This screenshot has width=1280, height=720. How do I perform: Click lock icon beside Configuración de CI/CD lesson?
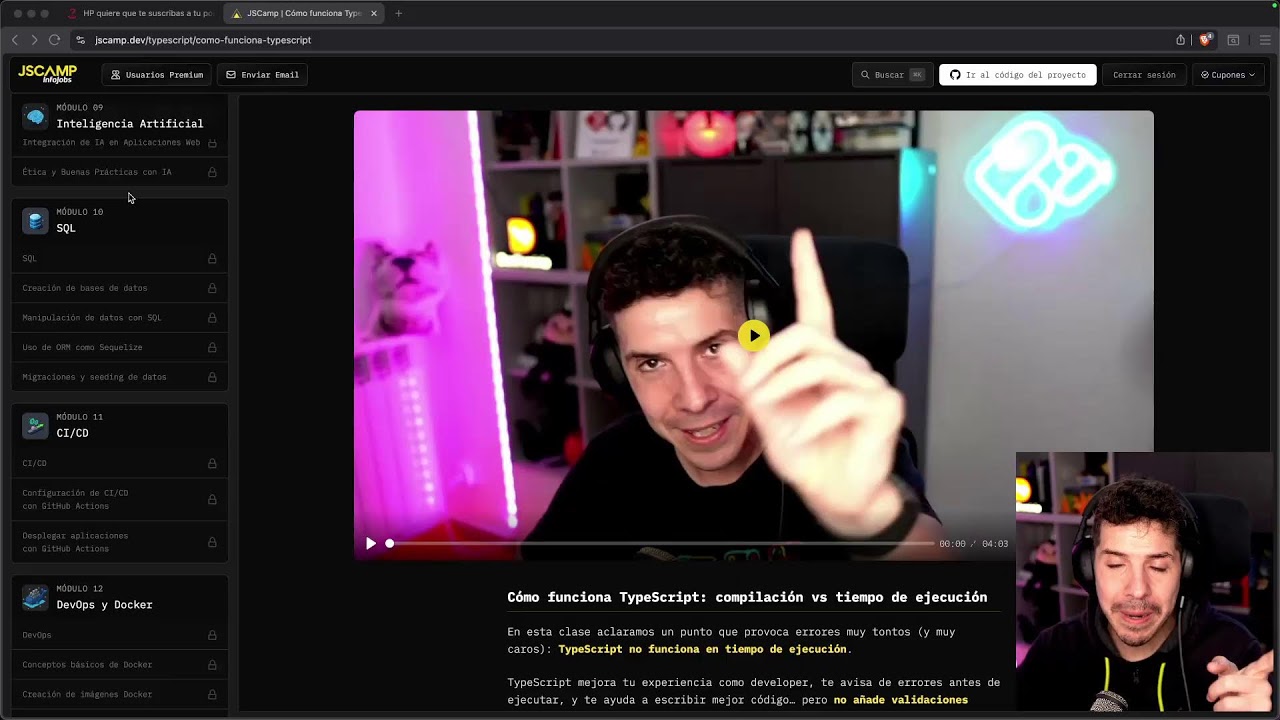click(x=212, y=499)
